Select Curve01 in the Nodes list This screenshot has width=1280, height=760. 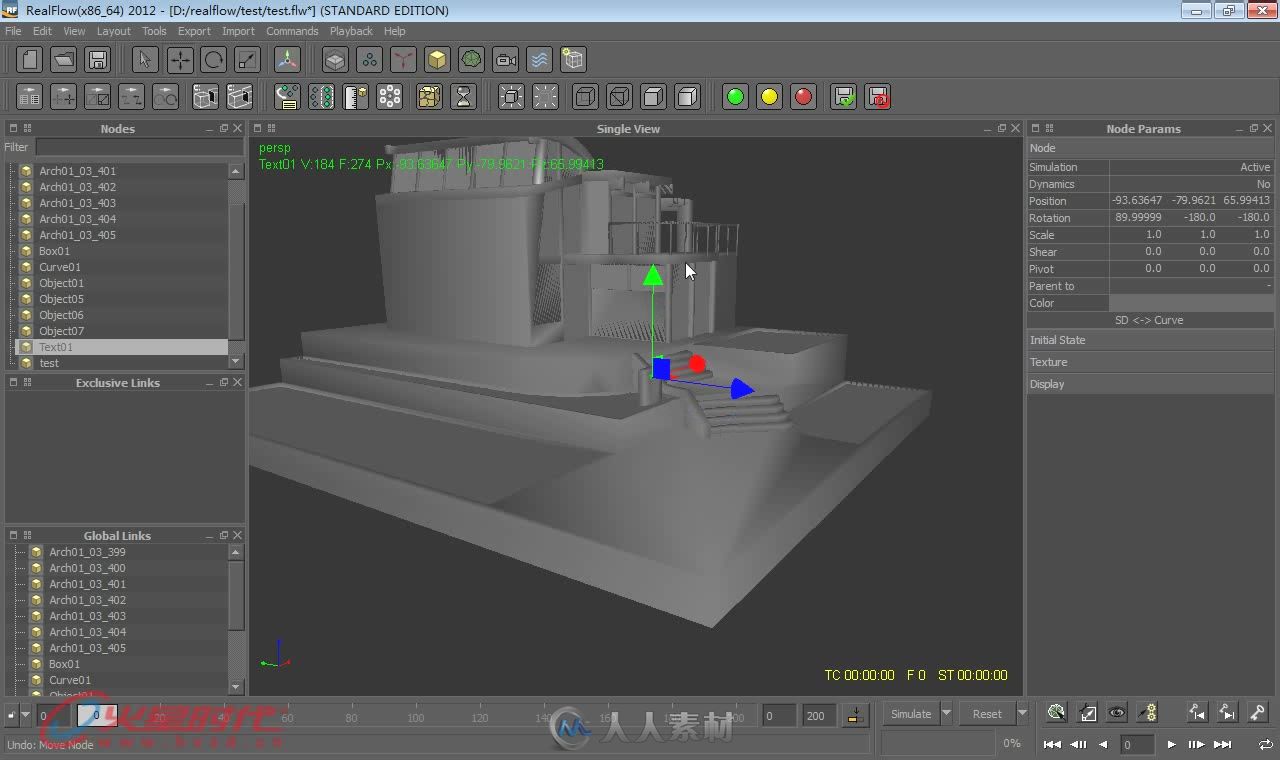pyautogui.click(x=60, y=267)
